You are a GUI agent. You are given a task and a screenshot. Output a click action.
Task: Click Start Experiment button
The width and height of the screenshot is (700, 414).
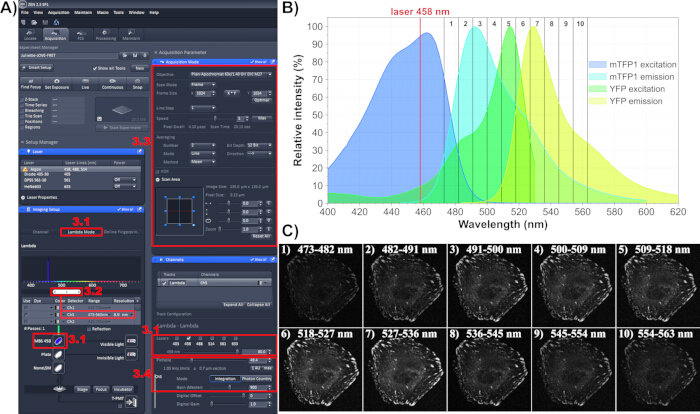click(121, 128)
